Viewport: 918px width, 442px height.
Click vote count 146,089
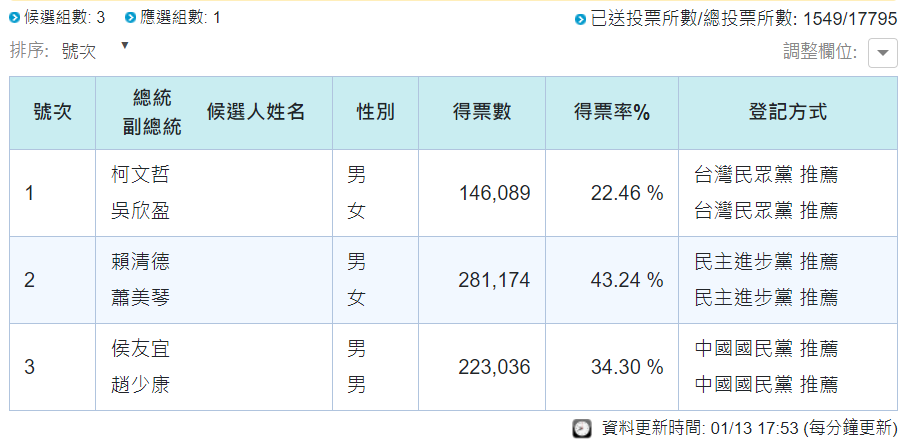[x=494, y=193]
